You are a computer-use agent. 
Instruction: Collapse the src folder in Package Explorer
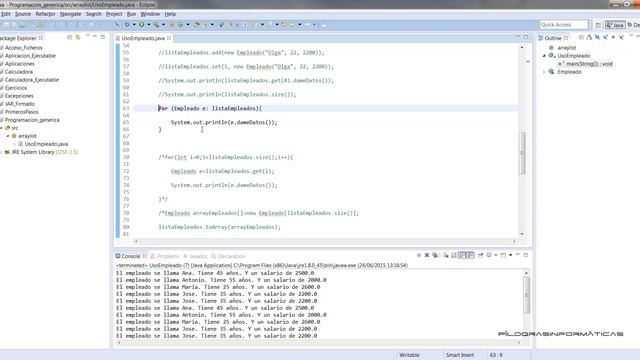point(2,128)
